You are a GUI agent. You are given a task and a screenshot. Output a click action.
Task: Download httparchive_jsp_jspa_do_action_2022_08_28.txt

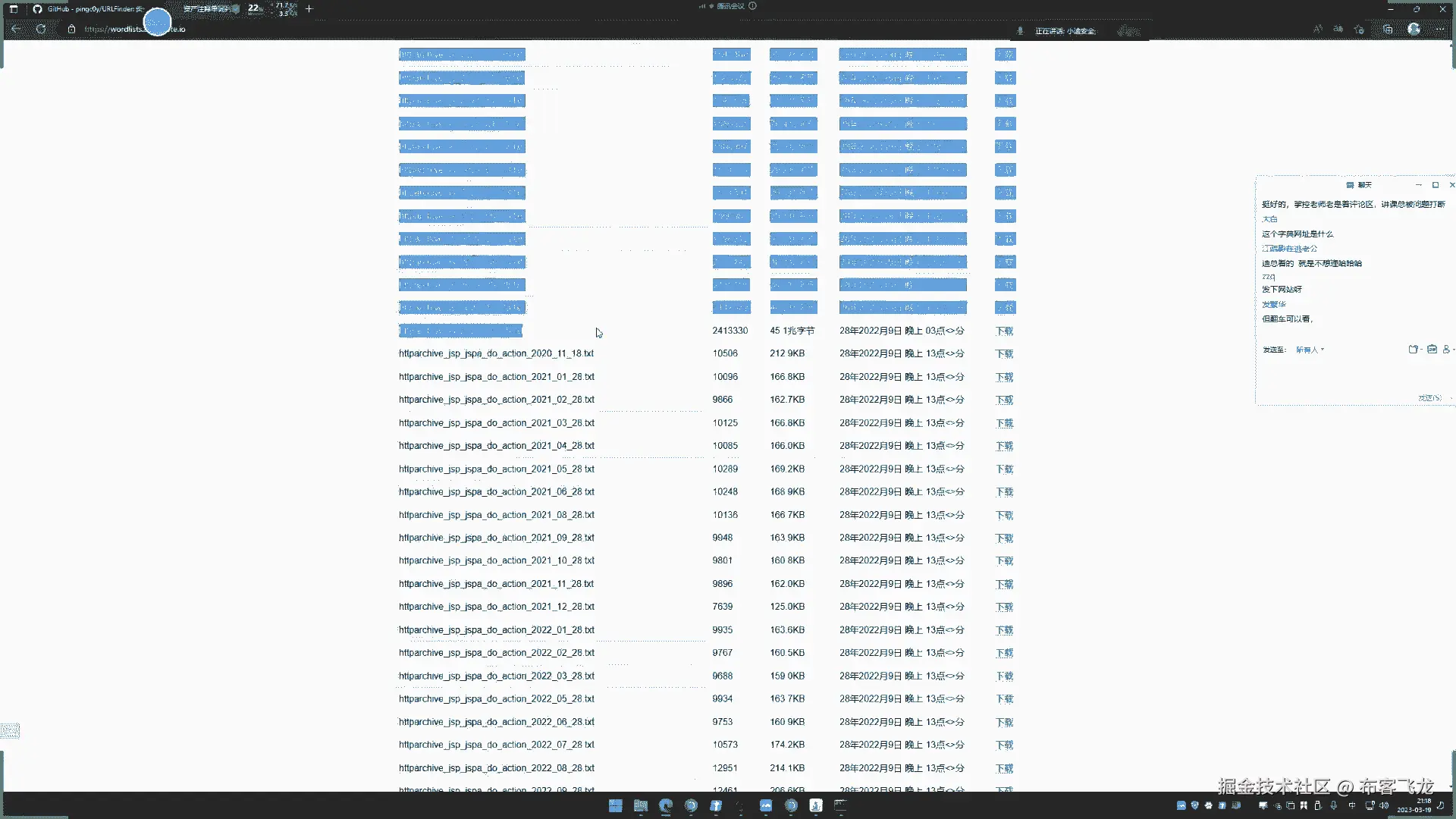click(x=1004, y=768)
